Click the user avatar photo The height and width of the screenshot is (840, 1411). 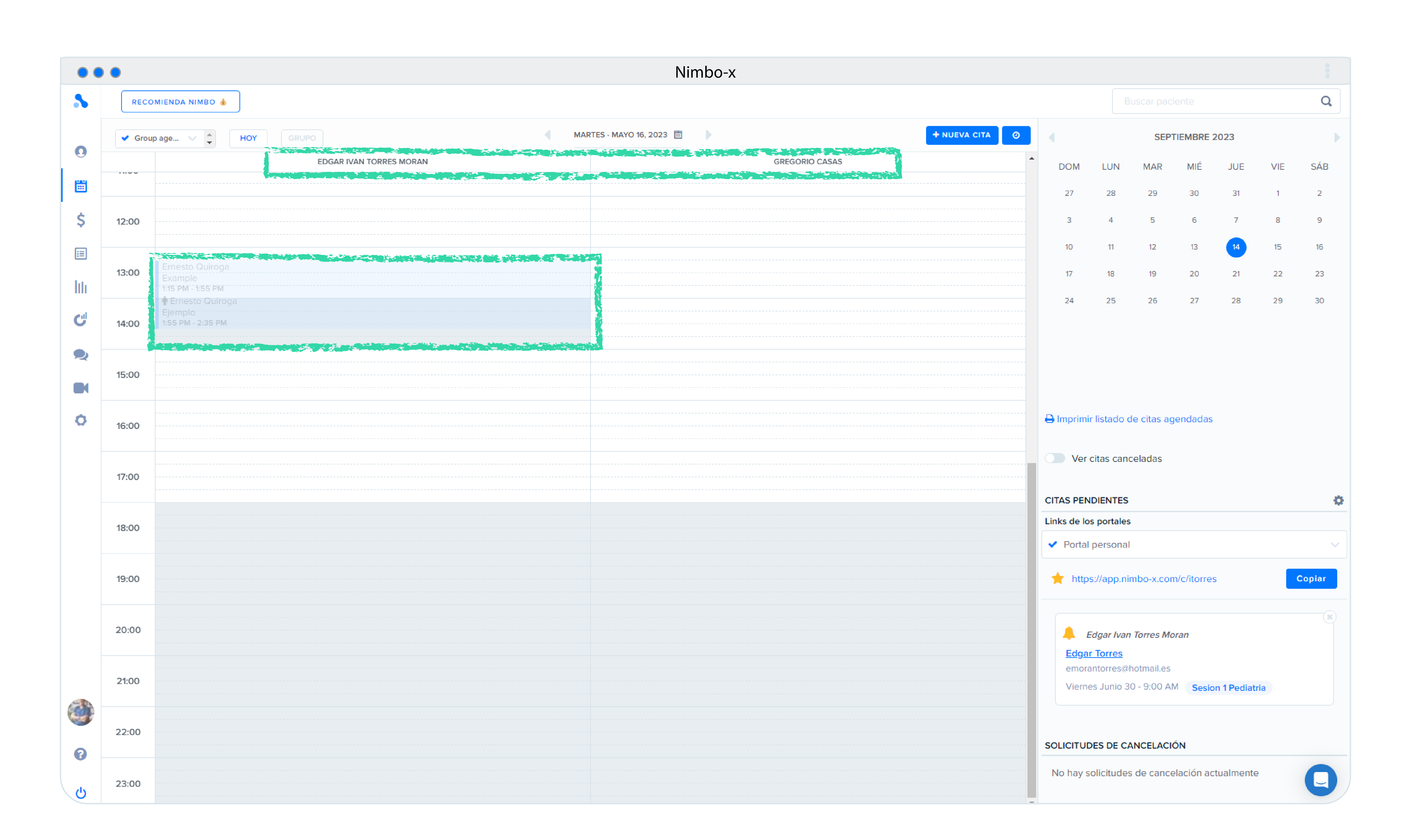pos(81,712)
